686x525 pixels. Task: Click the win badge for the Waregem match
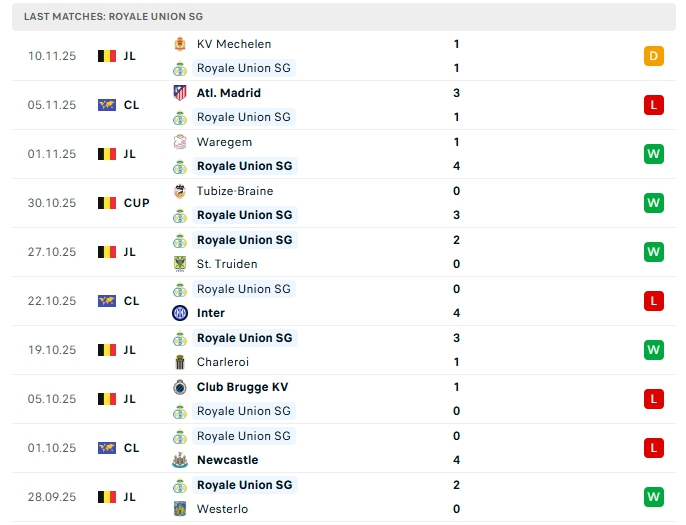coord(653,154)
